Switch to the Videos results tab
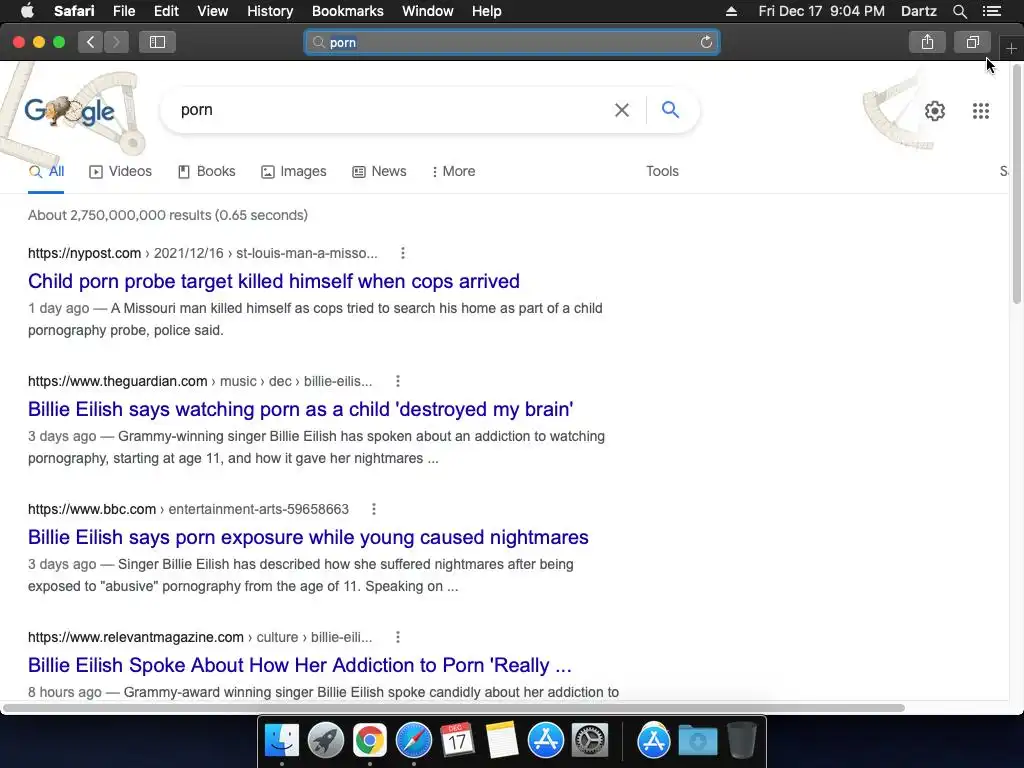The height and width of the screenshot is (768, 1024). point(120,171)
